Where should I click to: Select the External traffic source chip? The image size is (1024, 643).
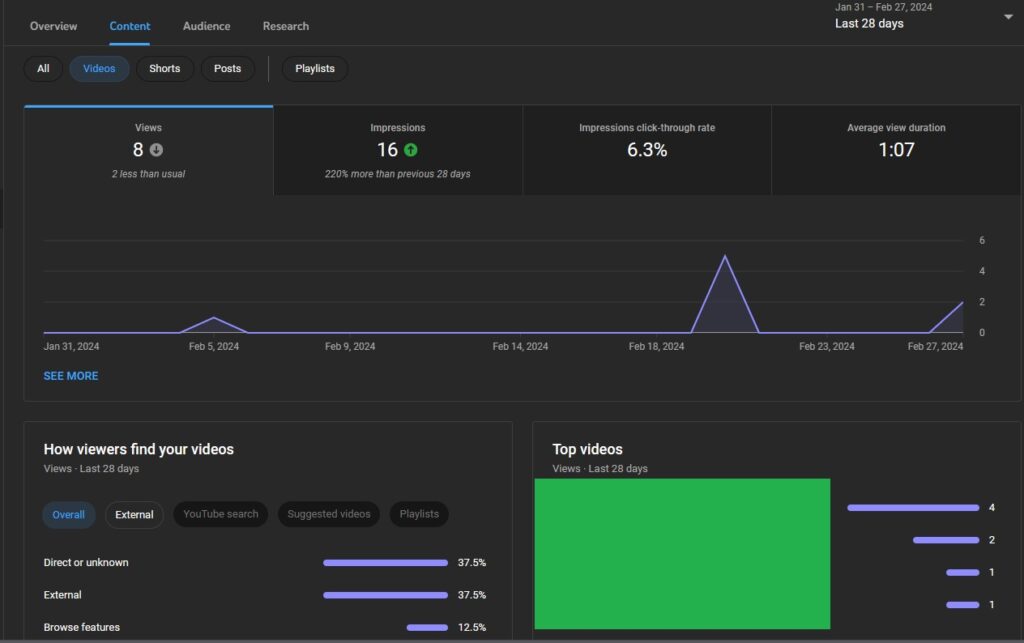134,515
